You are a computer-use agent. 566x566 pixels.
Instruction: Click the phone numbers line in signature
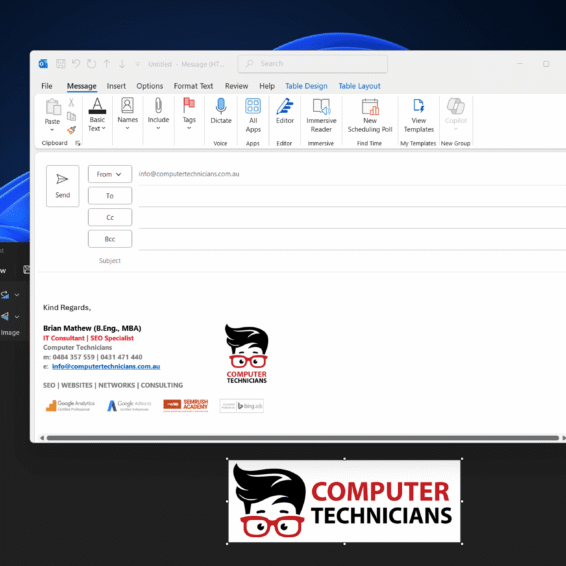point(93,357)
